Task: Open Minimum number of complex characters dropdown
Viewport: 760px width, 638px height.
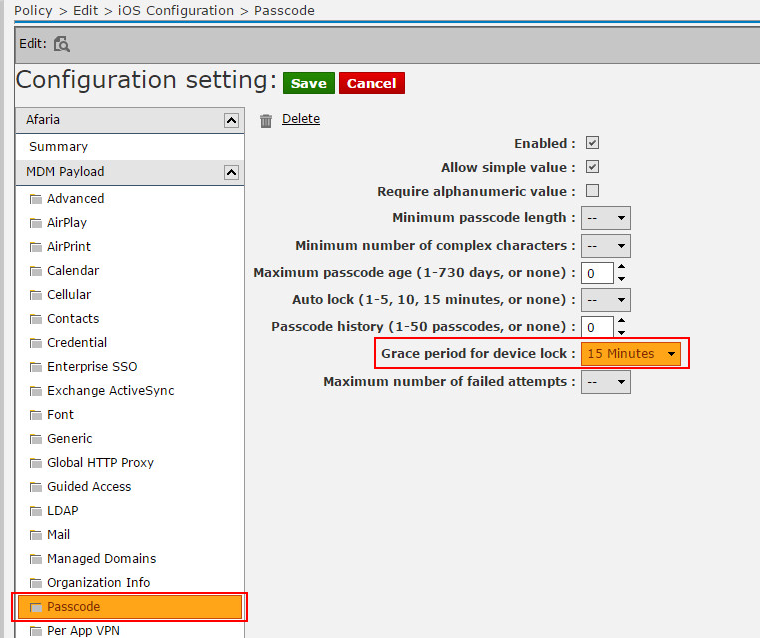Action: (x=606, y=246)
